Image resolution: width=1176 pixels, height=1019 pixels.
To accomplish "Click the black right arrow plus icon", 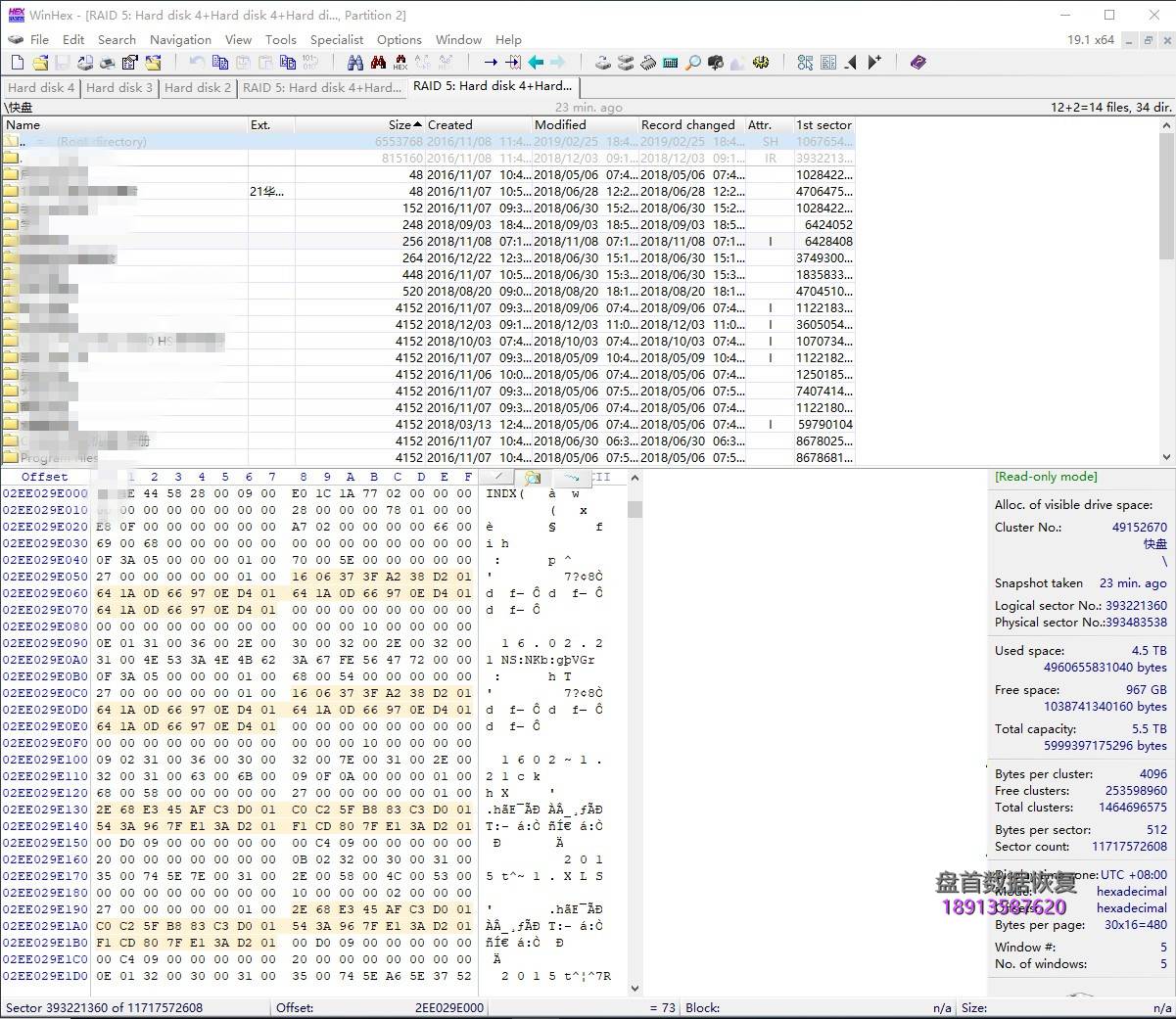I will pos(874,63).
